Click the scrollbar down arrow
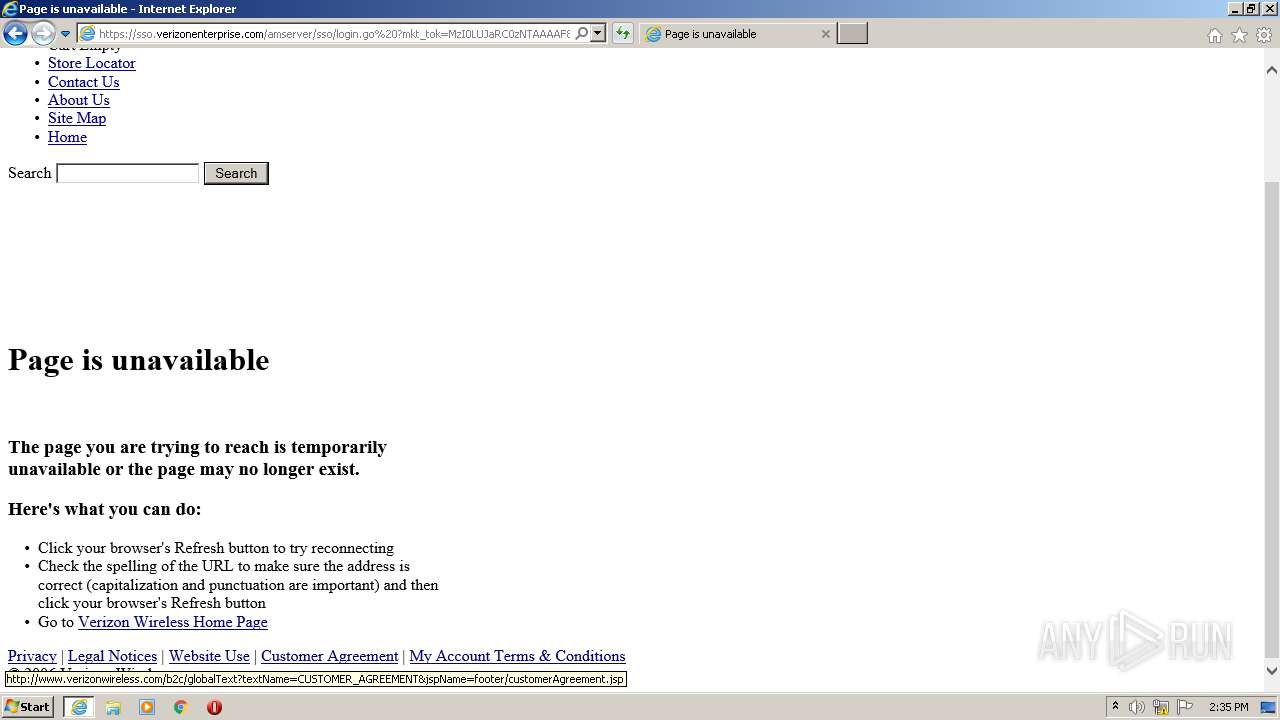 point(1271,672)
